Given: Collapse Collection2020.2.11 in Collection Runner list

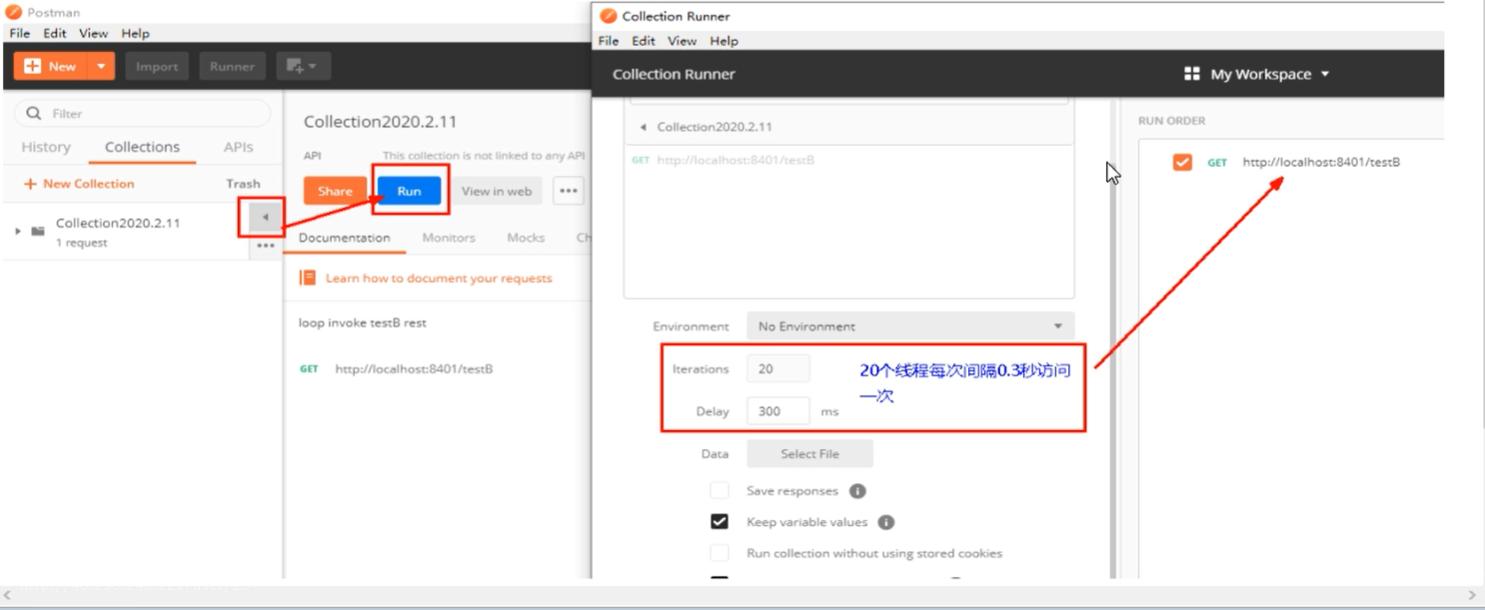Looking at the screenshot, I should pos(643,127).
